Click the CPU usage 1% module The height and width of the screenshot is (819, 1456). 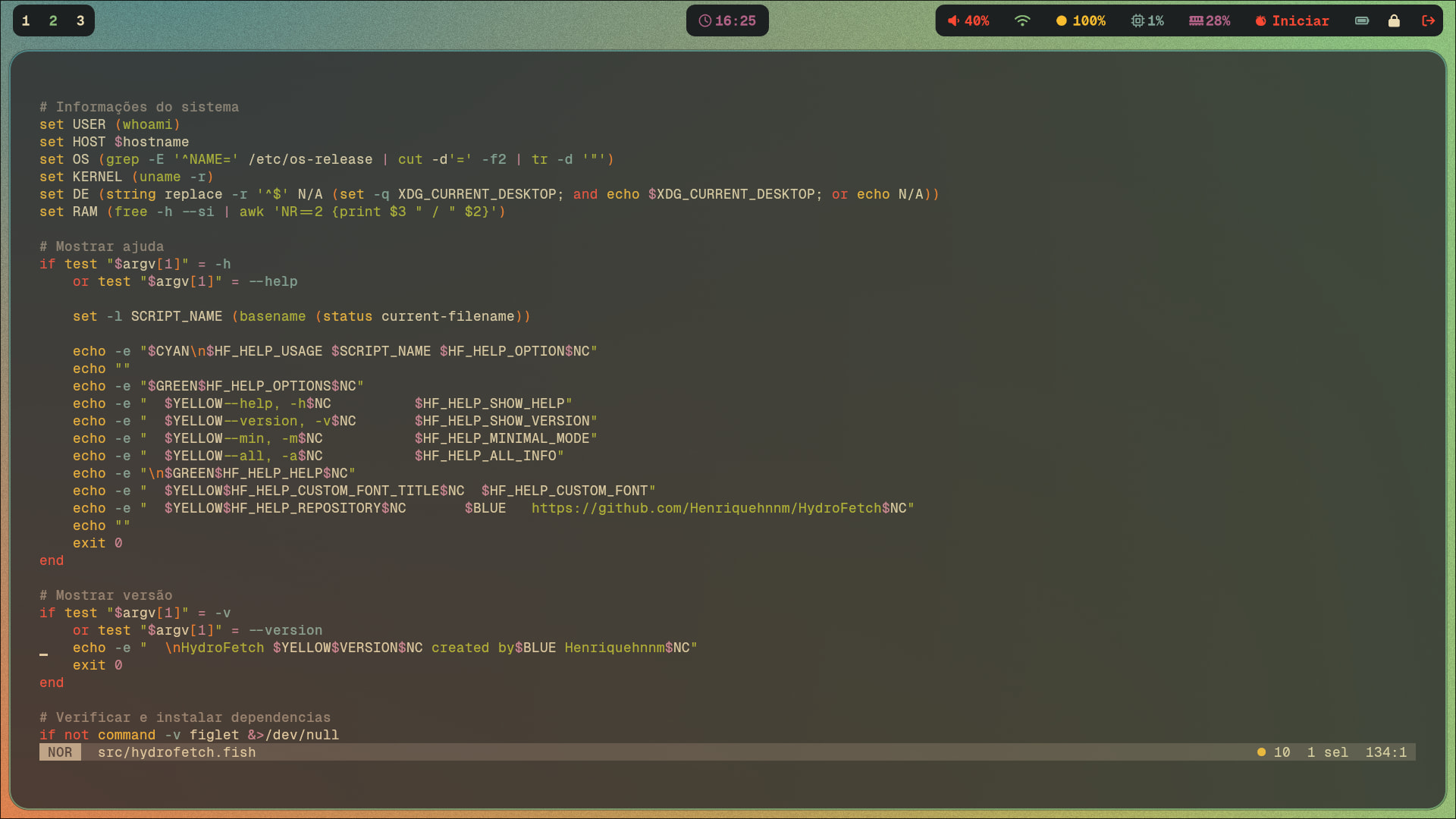tap(1147, 21)
